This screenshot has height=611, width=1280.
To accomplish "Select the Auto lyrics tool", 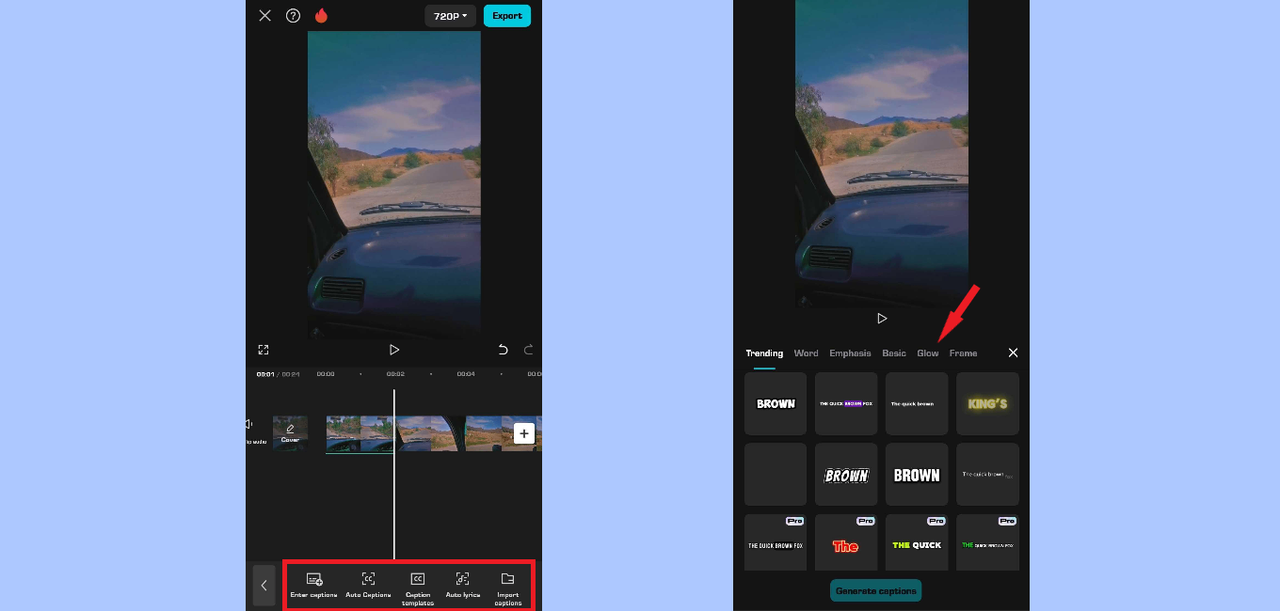I will [x=463, y=586].
